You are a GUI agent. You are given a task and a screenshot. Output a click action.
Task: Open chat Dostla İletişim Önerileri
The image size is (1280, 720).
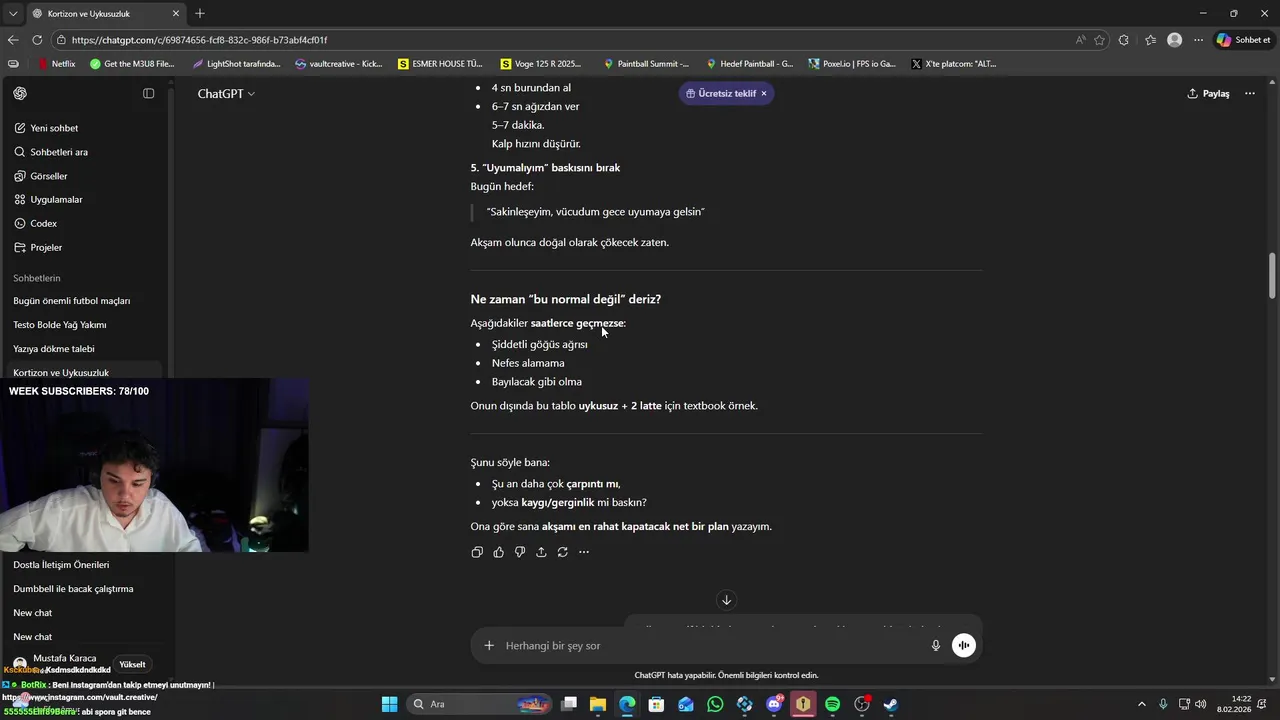[61, 565]
